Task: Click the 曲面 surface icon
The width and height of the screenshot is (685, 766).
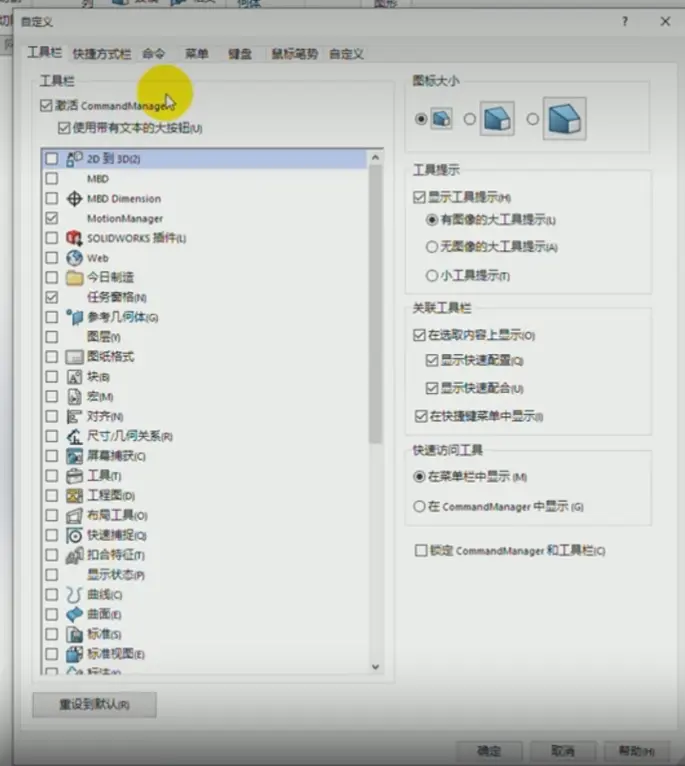Action: coord(74,614)
